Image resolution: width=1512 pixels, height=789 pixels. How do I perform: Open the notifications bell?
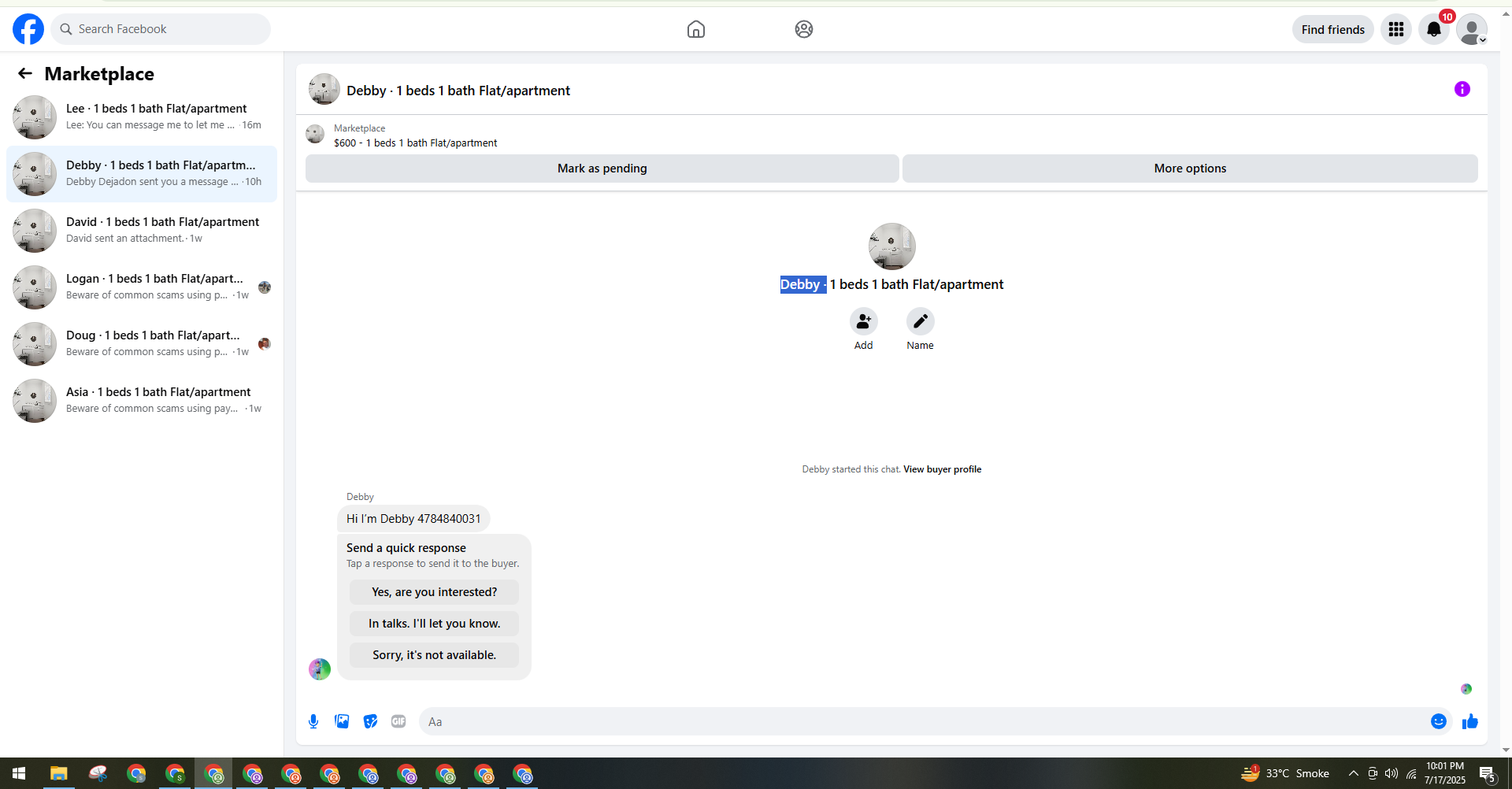click(x=1434, y=29)
